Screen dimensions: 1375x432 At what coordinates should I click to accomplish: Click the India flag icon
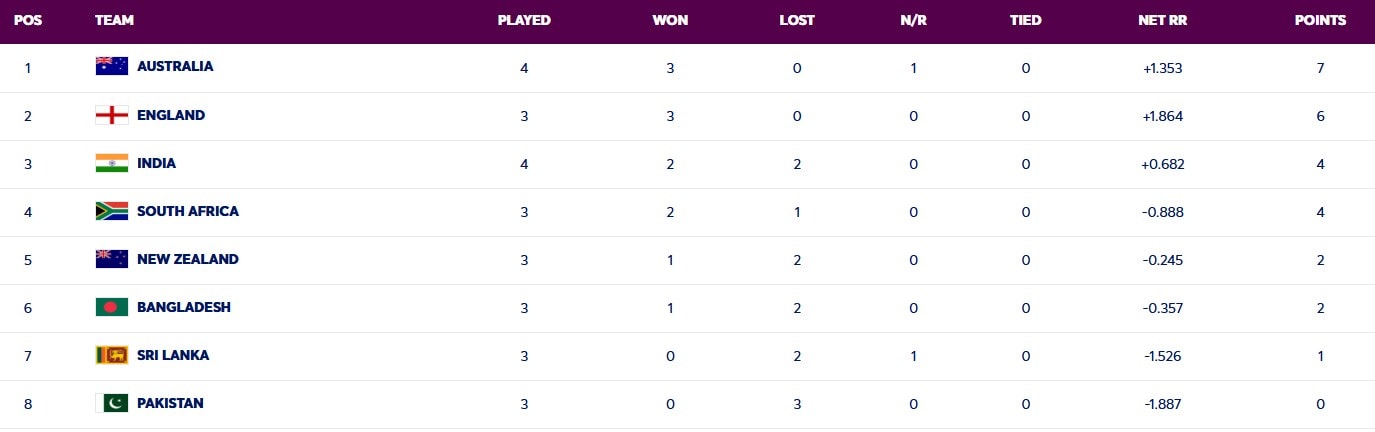click(x=111, y=163)
